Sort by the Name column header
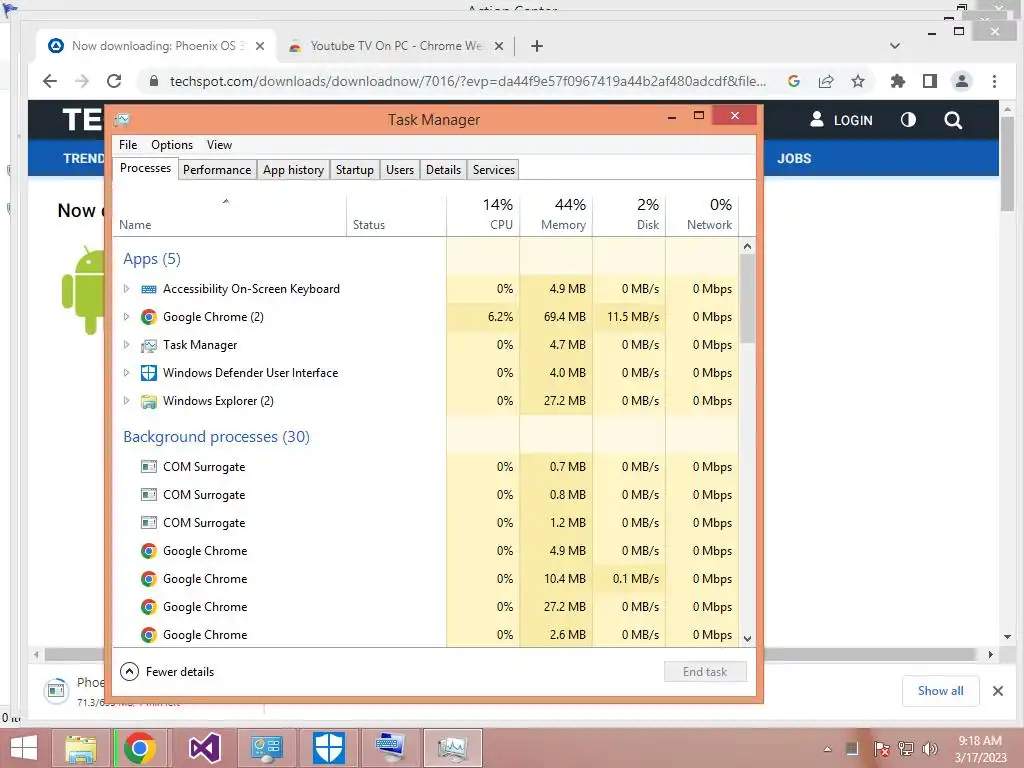 coord(229,214)
